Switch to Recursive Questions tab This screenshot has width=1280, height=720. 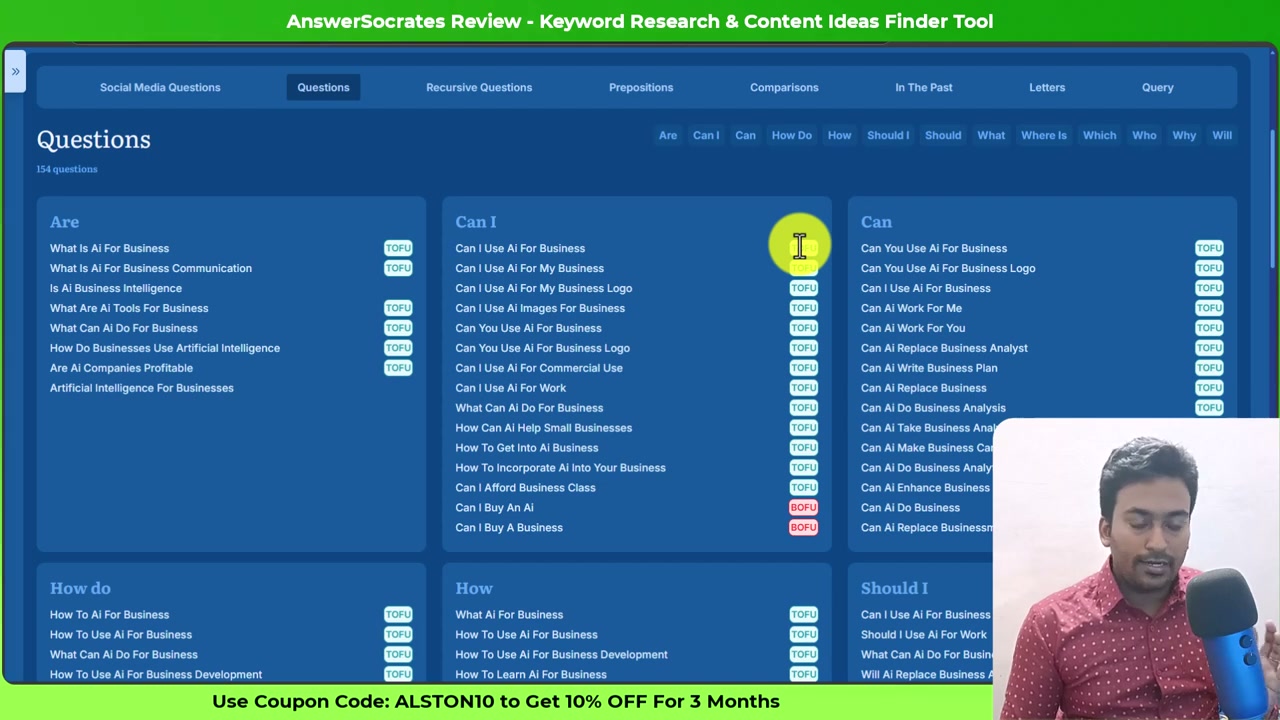[x=479, y=87]
